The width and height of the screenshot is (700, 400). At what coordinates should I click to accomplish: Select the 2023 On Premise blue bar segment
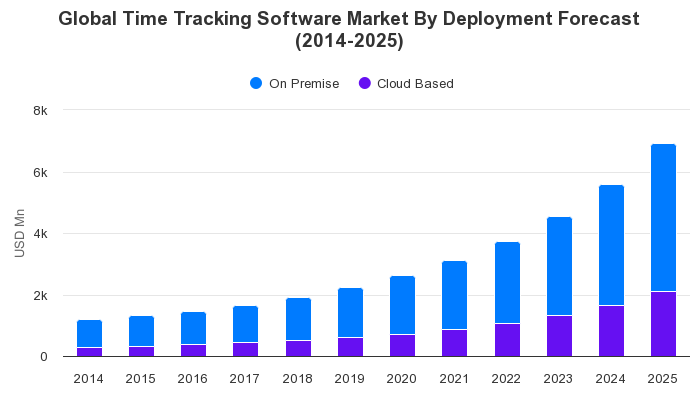point(559,266)
